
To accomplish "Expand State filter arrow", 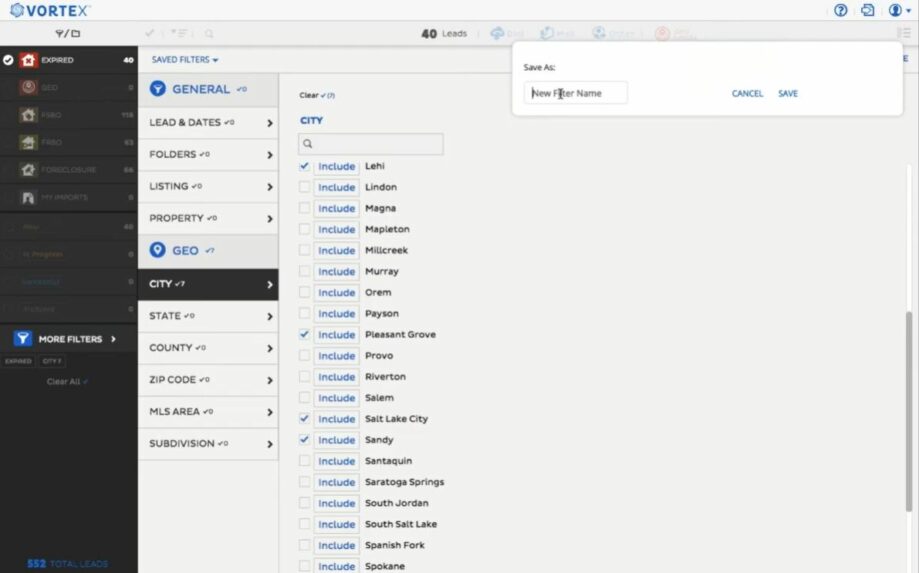I will pos(270,316).
